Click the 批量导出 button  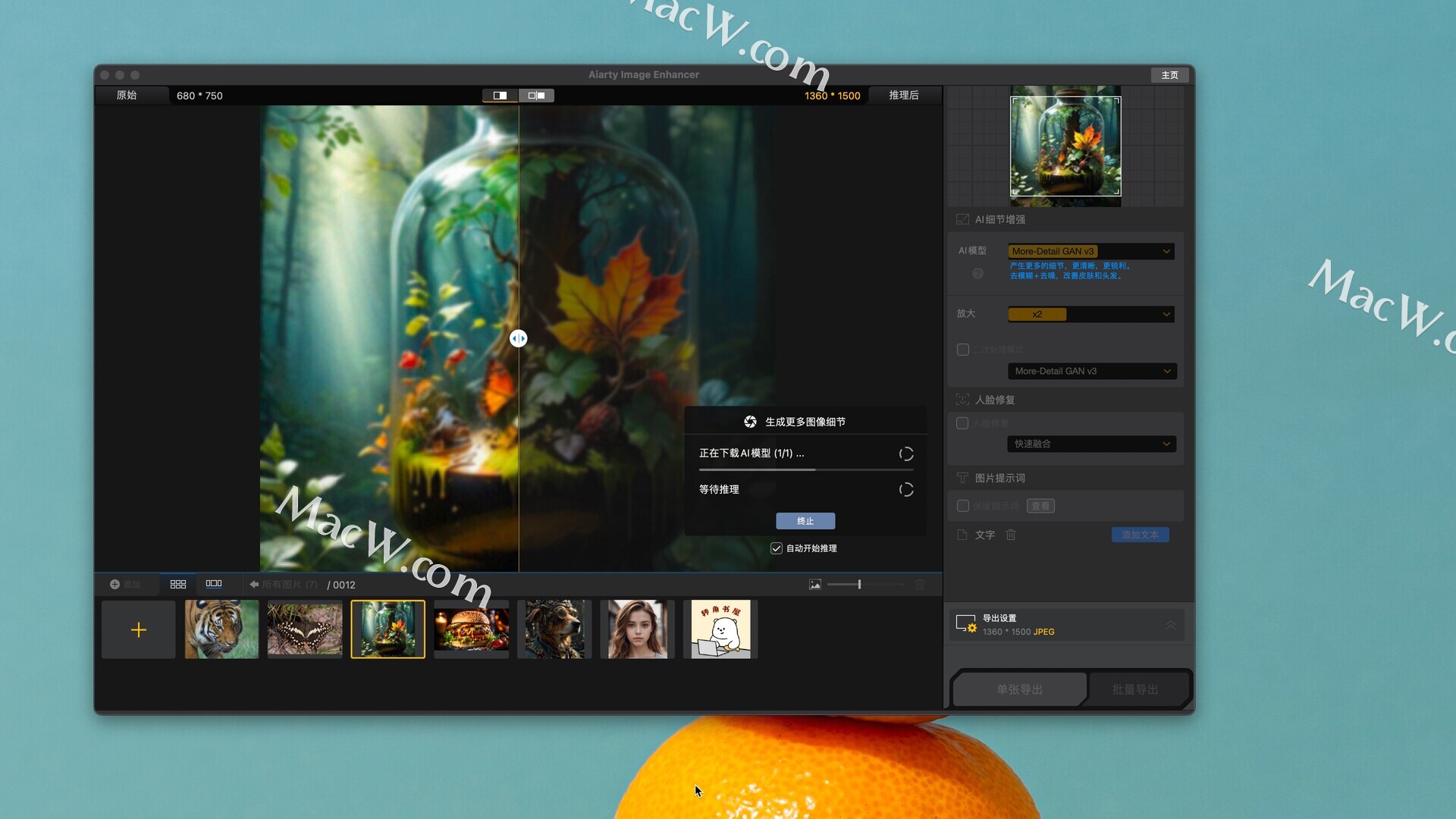(1135, 689)
